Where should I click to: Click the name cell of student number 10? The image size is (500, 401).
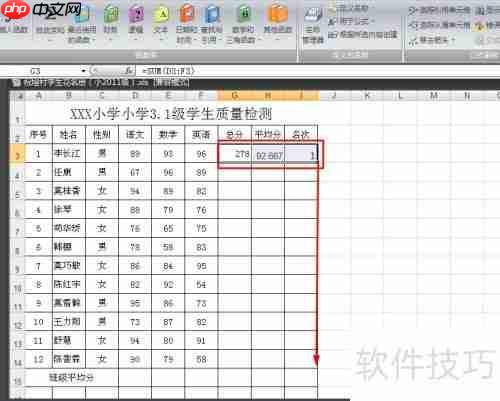point(69,322)
